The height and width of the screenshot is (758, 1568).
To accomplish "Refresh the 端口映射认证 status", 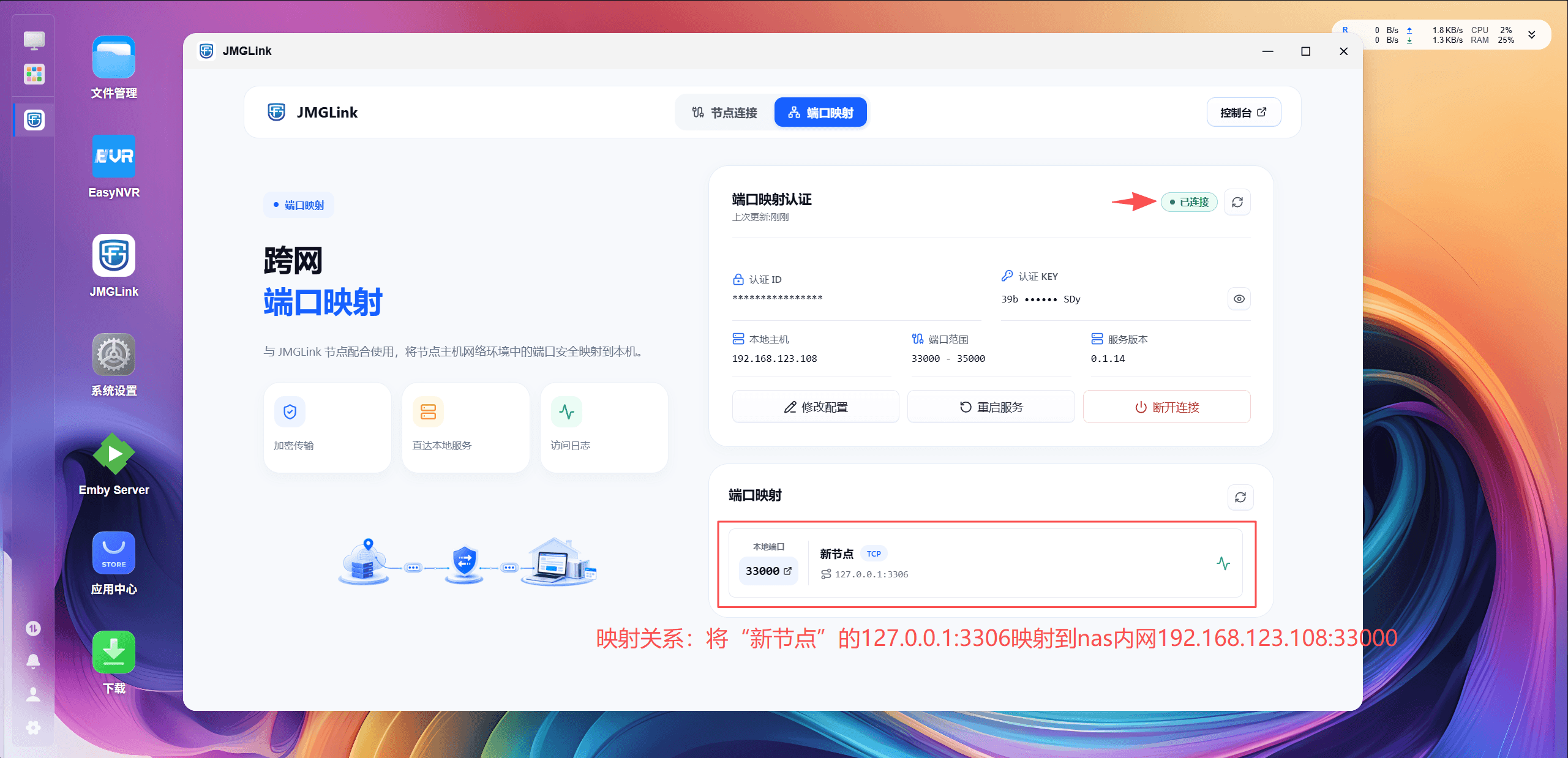I will coord(1237,202).
